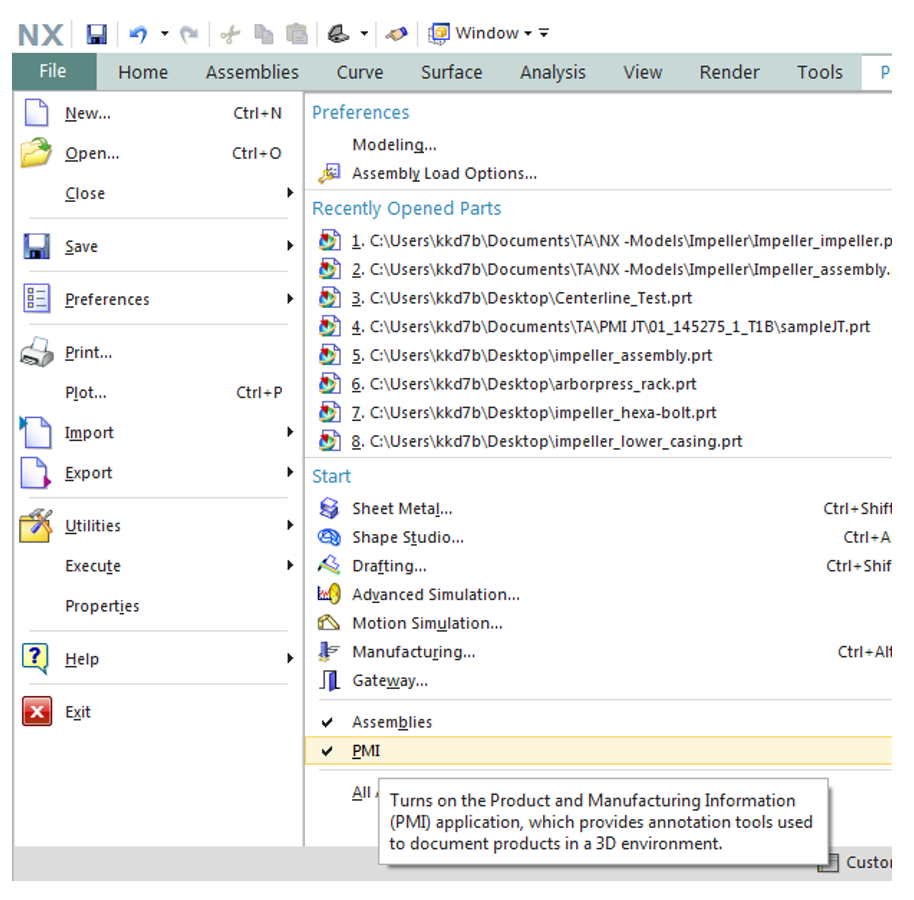Open the Window dropdown menu
The width and height of the screenshot is (914, 900).
click(528, 33)
